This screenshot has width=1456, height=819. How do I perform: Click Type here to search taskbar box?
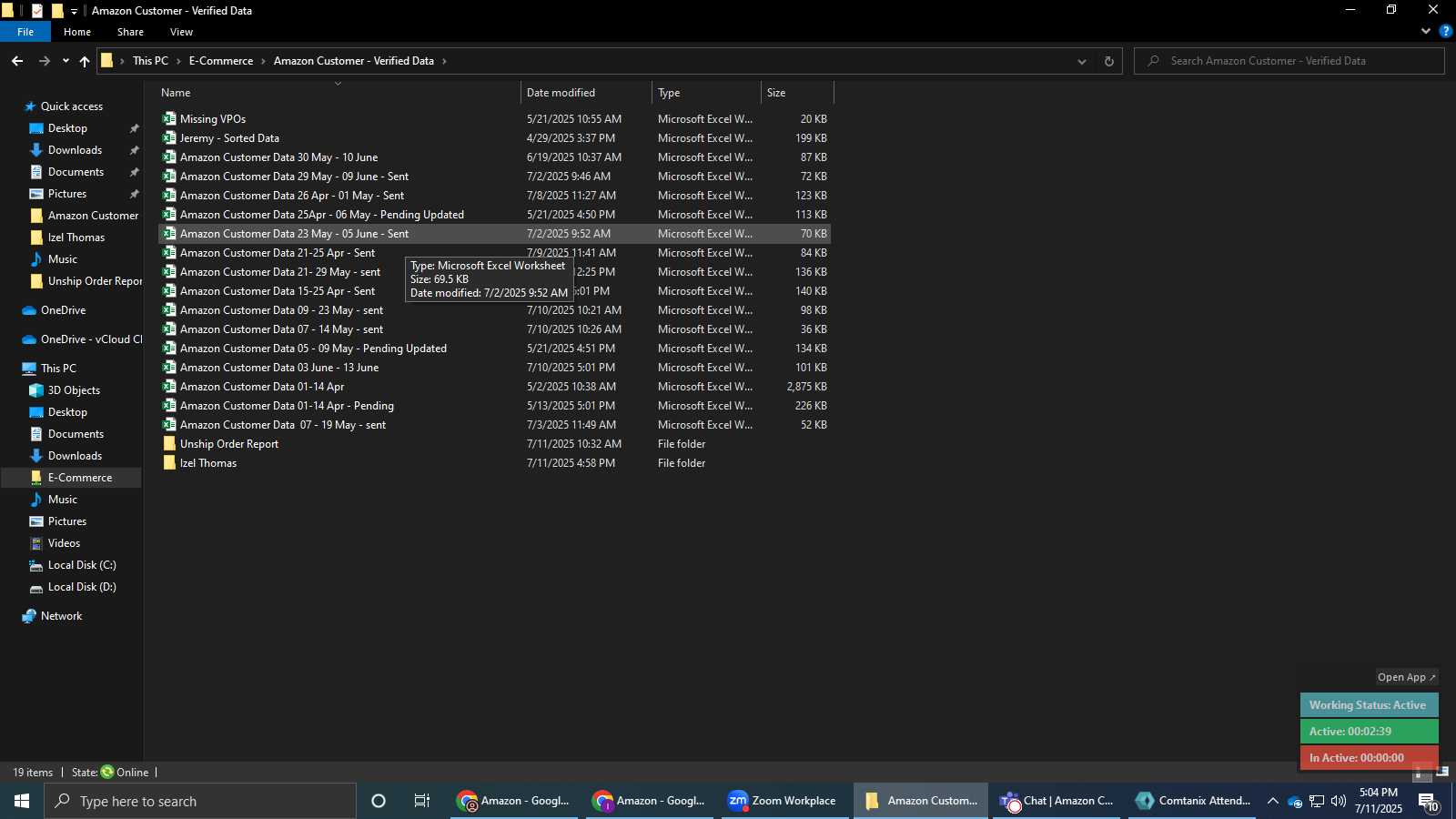pos(200,801)
